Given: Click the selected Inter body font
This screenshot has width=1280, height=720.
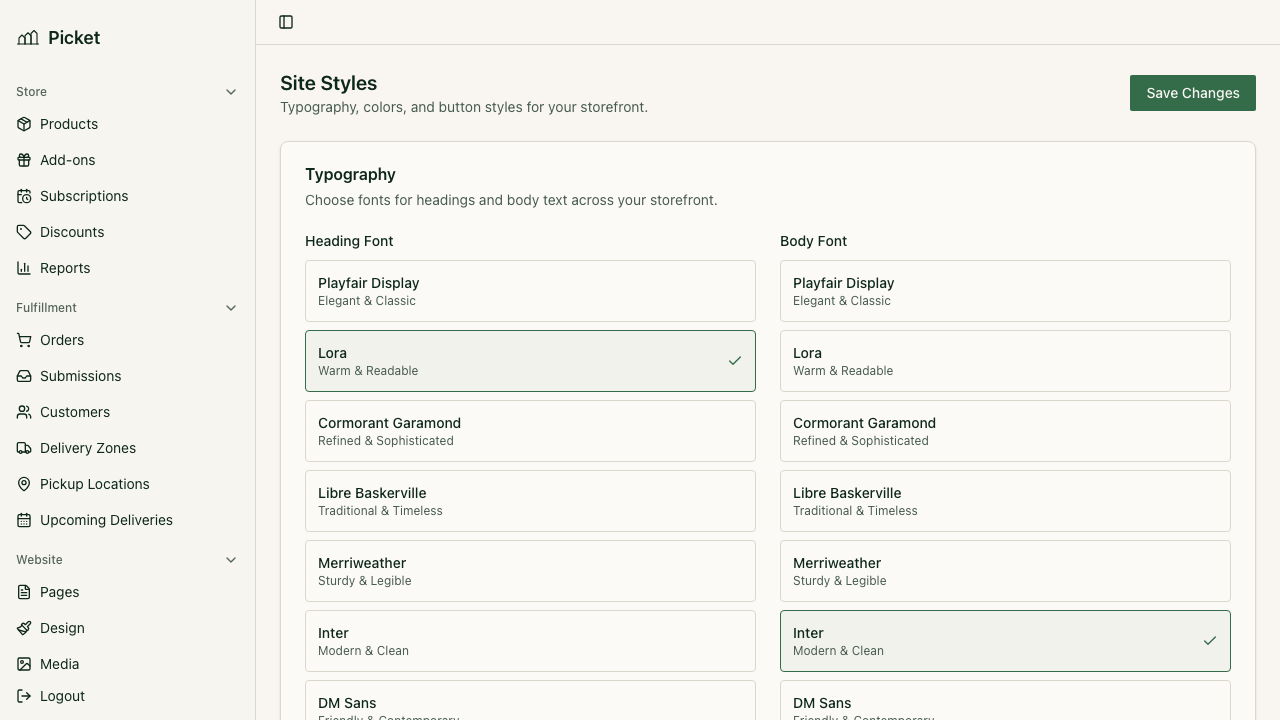Looking at the screenshot, I should (x=1005, y=641).
